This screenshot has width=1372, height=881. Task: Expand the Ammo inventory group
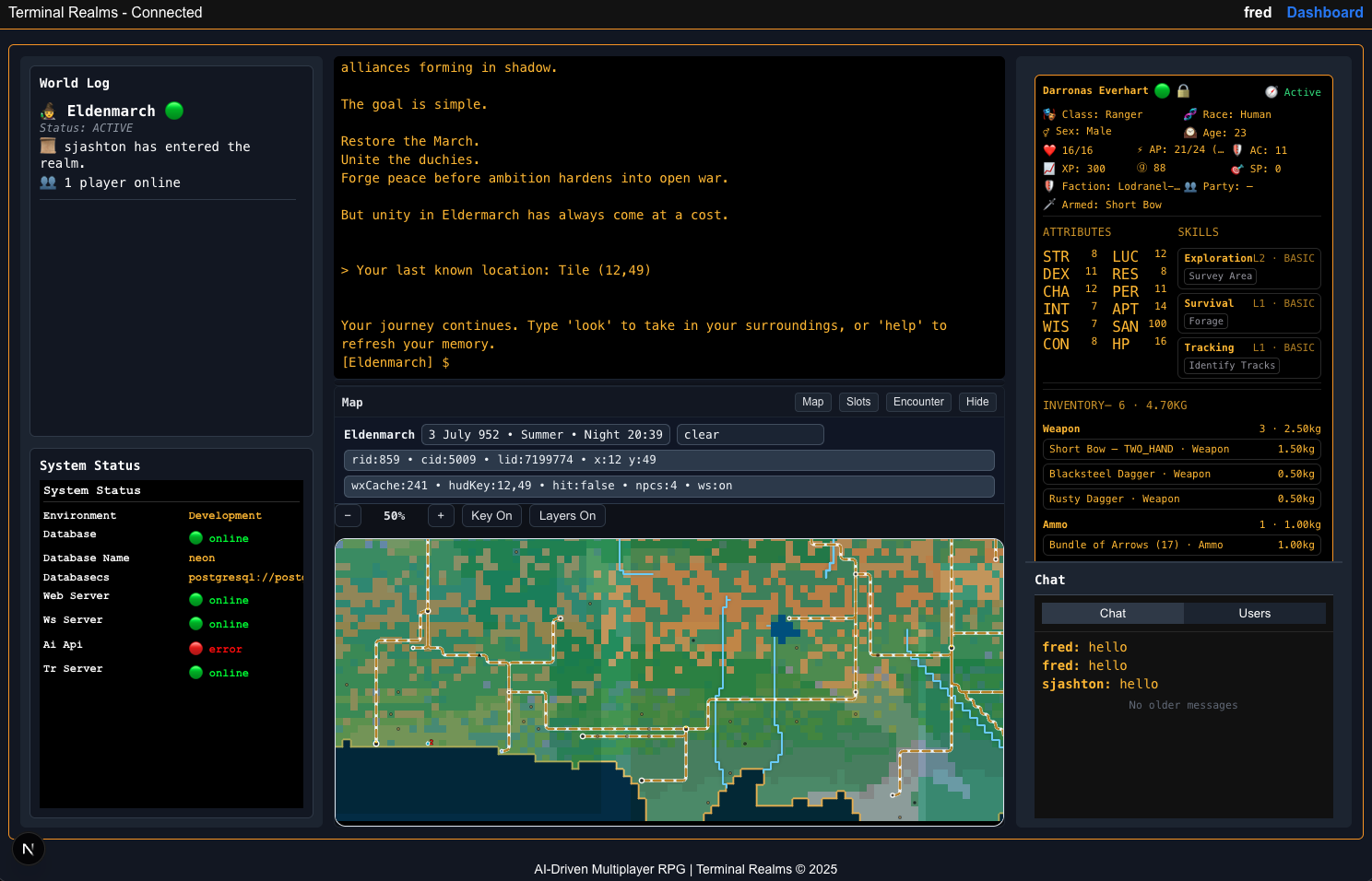(1057, 523)
